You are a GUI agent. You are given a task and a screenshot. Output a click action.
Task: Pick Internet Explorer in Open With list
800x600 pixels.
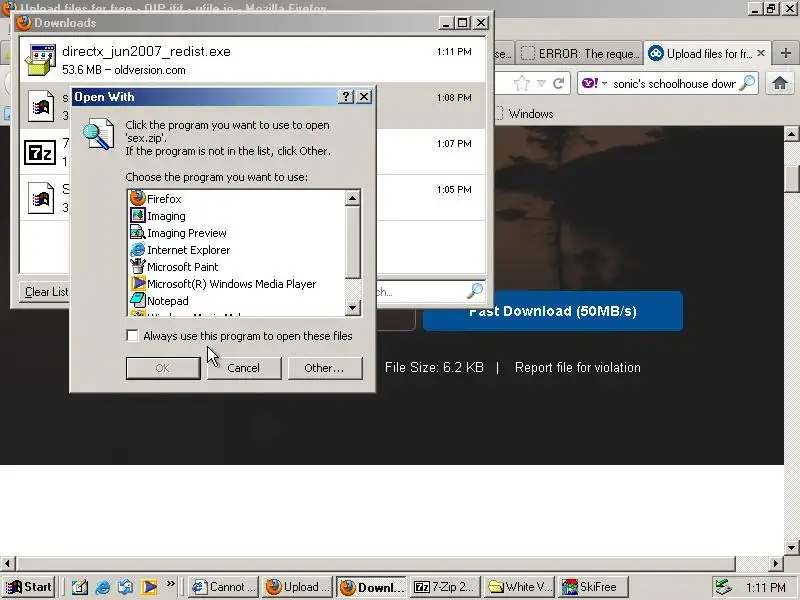tap(180, 249)
